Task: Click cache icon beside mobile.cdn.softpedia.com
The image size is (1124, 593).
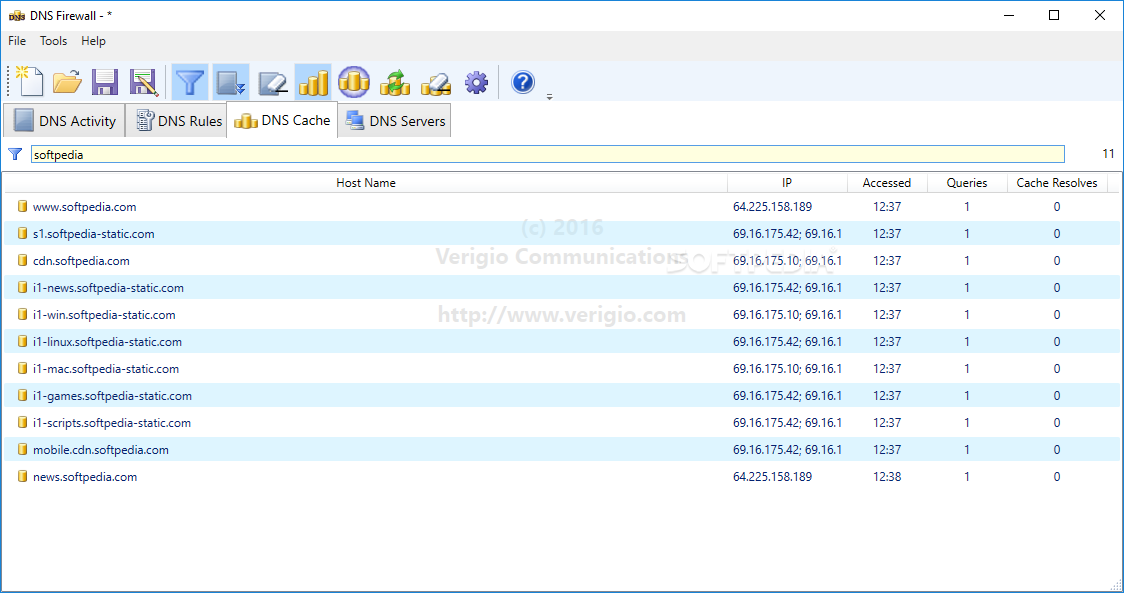Action: 22,450
